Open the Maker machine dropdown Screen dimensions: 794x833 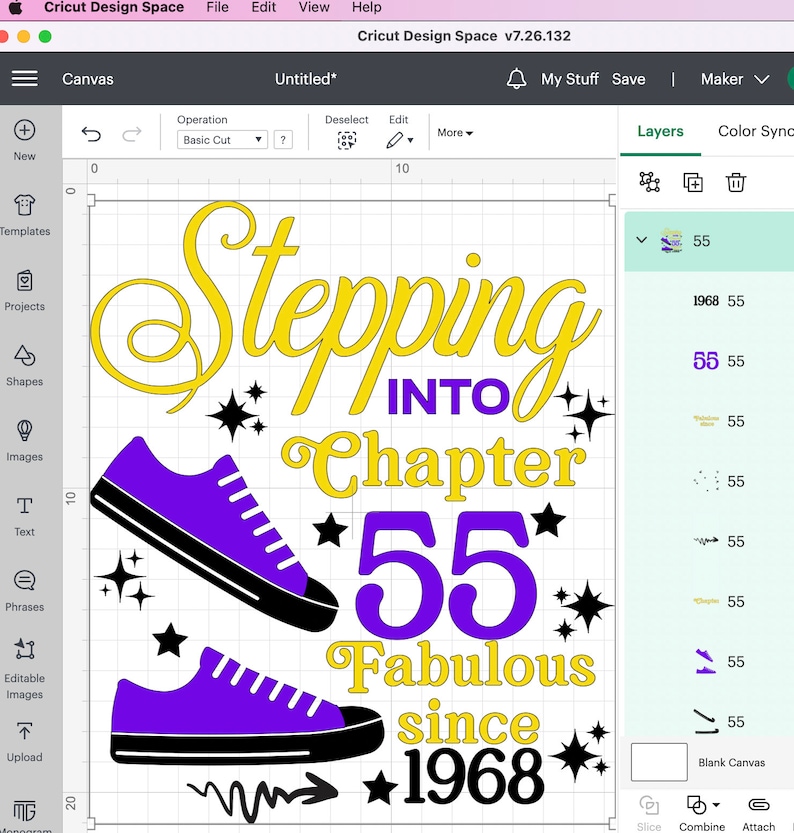coord(735,79)
